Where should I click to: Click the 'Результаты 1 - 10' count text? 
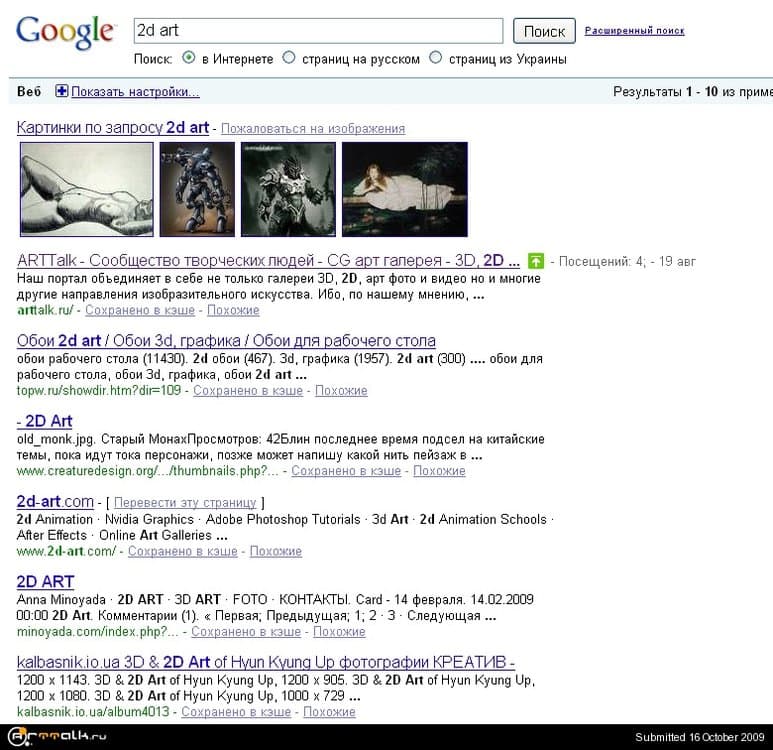(x=666, y=92)
